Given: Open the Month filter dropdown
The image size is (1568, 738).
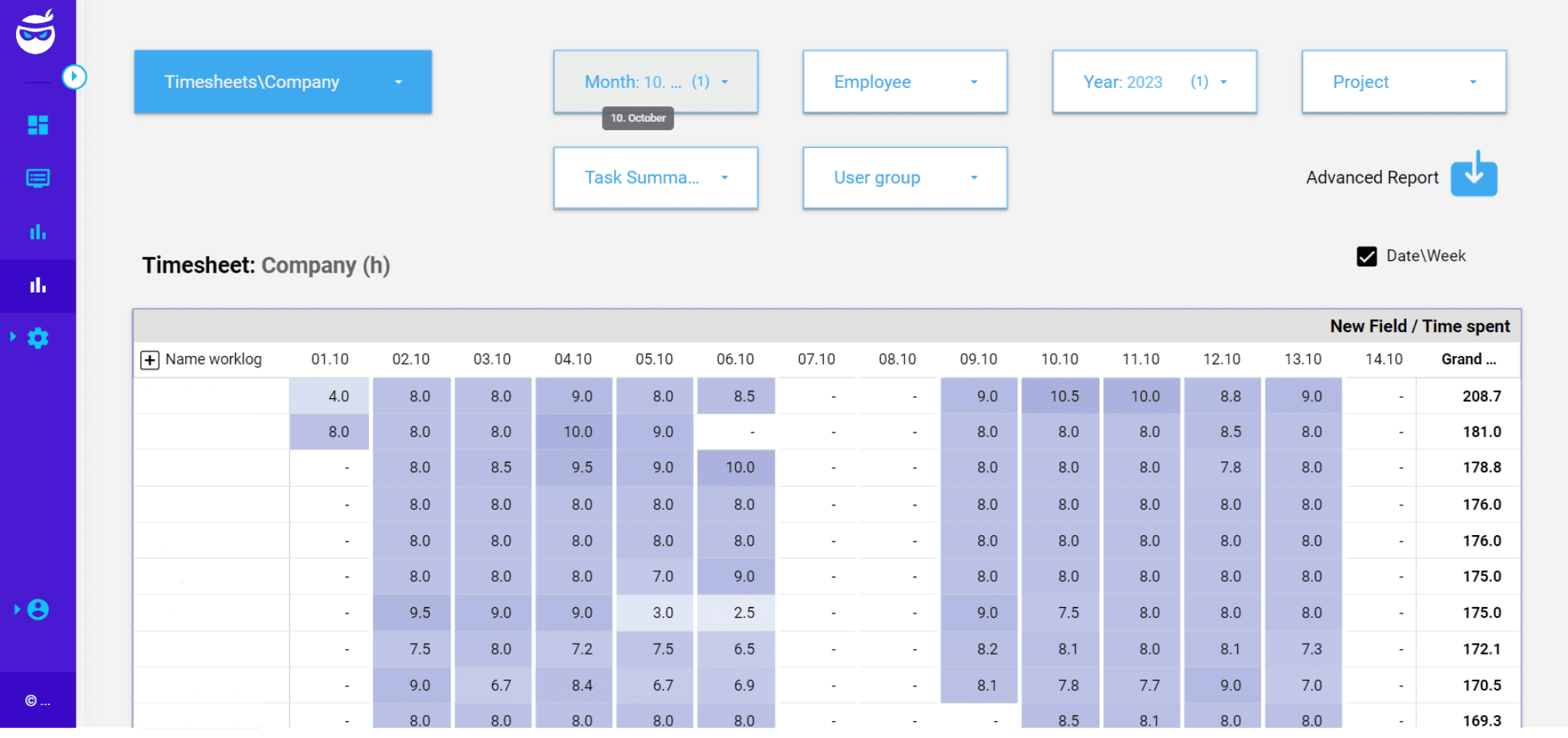Looking at the screenshot, I should [x=655, y=82].
